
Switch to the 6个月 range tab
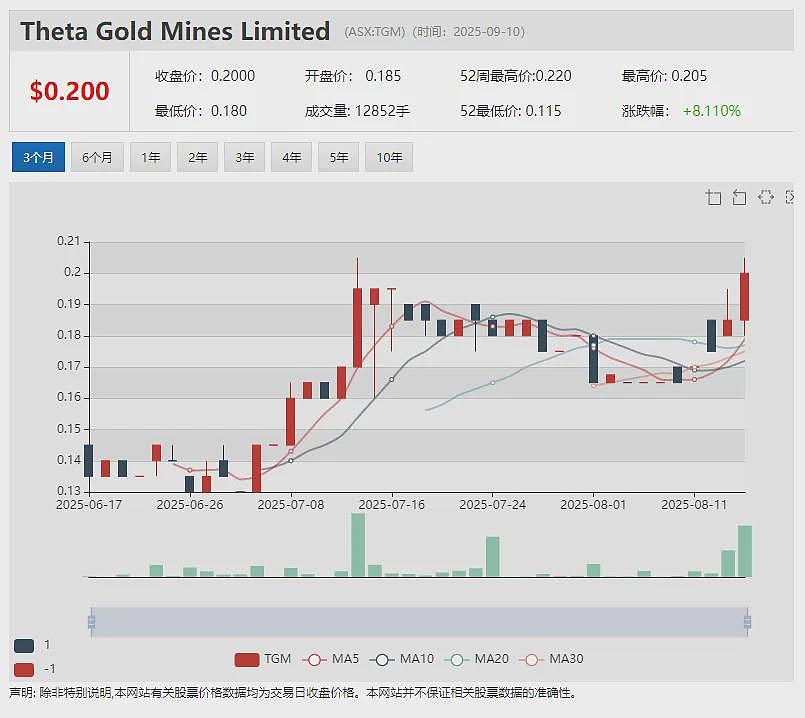97,157
